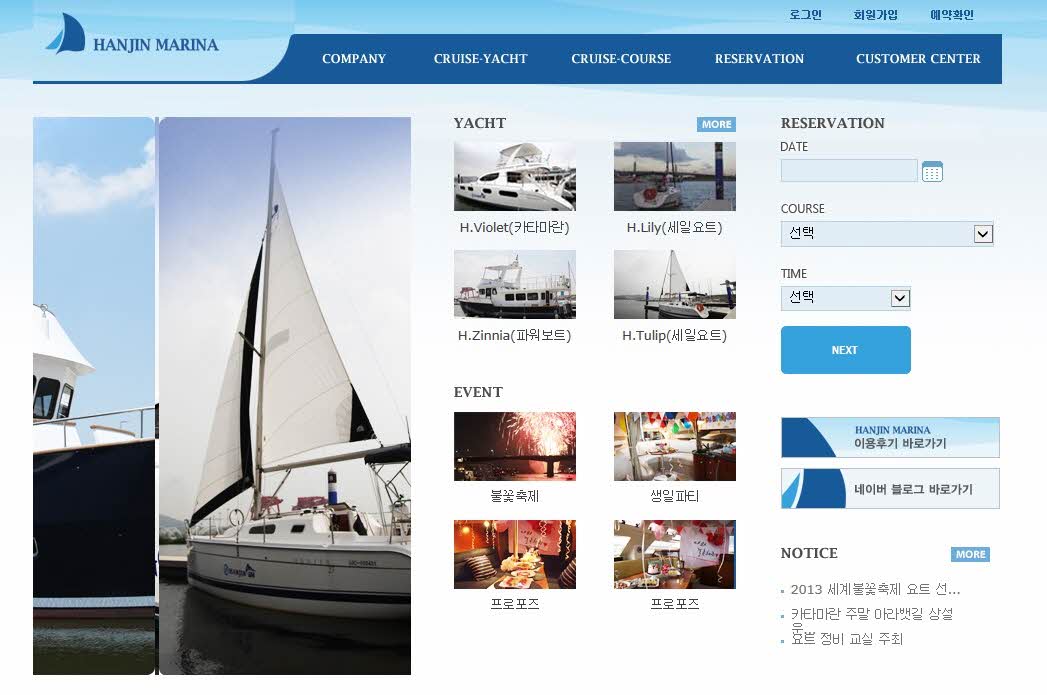Expand the COURSE selection dropdown

tap(887, 234)
